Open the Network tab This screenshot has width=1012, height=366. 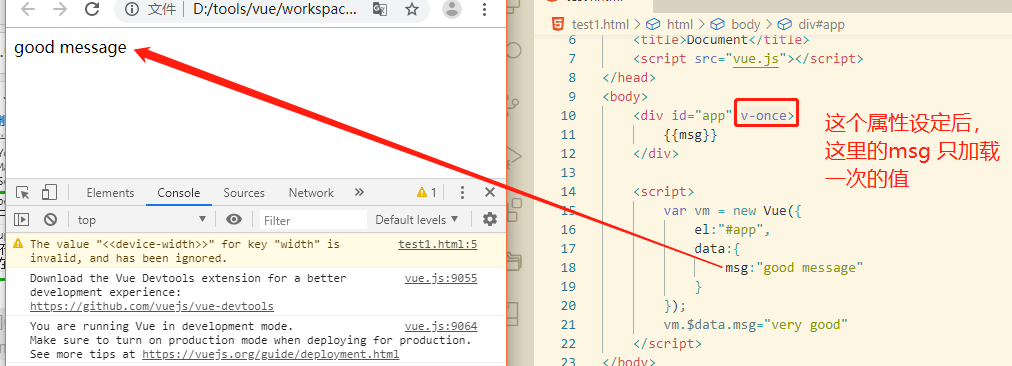tap(311, 192)
